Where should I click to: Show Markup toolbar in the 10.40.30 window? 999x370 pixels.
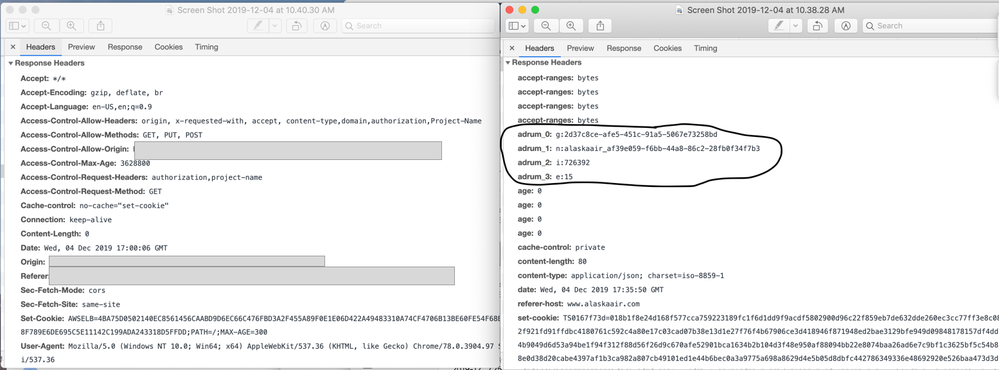pos(325,26)
